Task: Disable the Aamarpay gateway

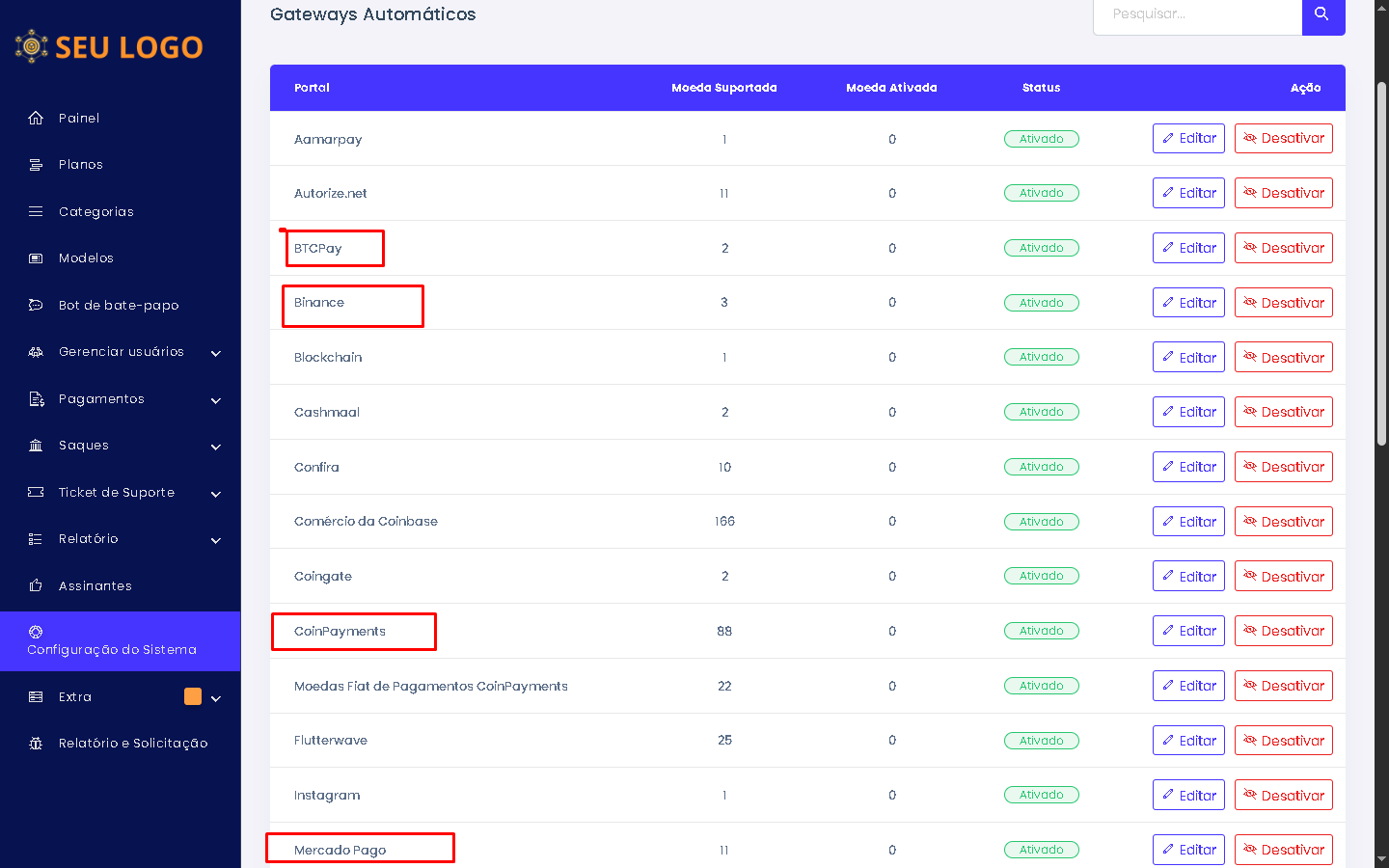Action: point(1283,139)
